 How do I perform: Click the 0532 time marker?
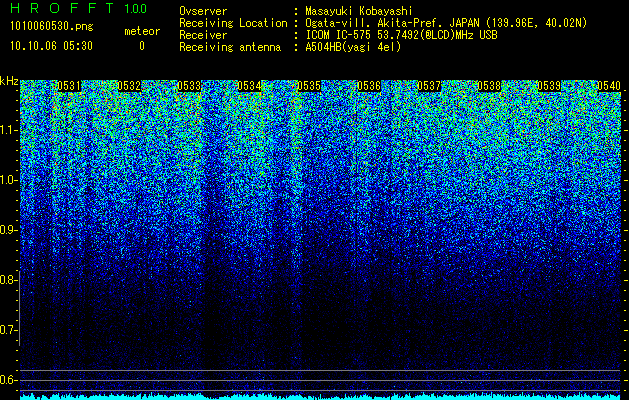point(129,86)
